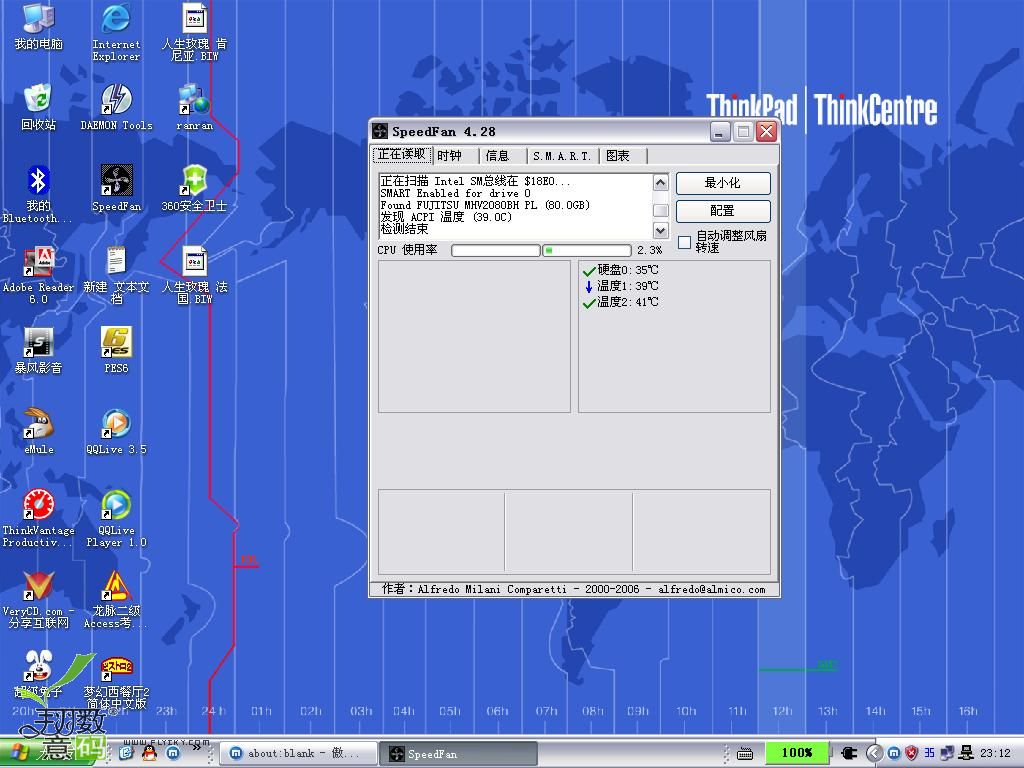This screenshot has height=768, width=1024.
Task: Click log line Found FUJITSU MHV2080BH PL
Action: click(485, 205)
